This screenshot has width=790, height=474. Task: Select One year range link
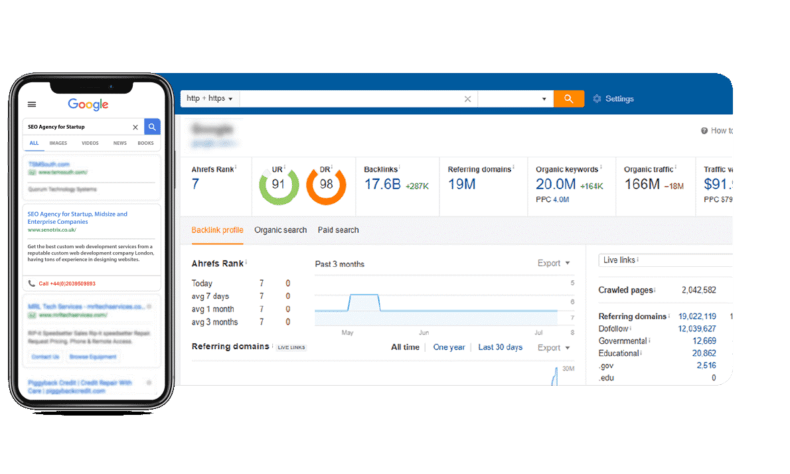click(x=449, y=347)
